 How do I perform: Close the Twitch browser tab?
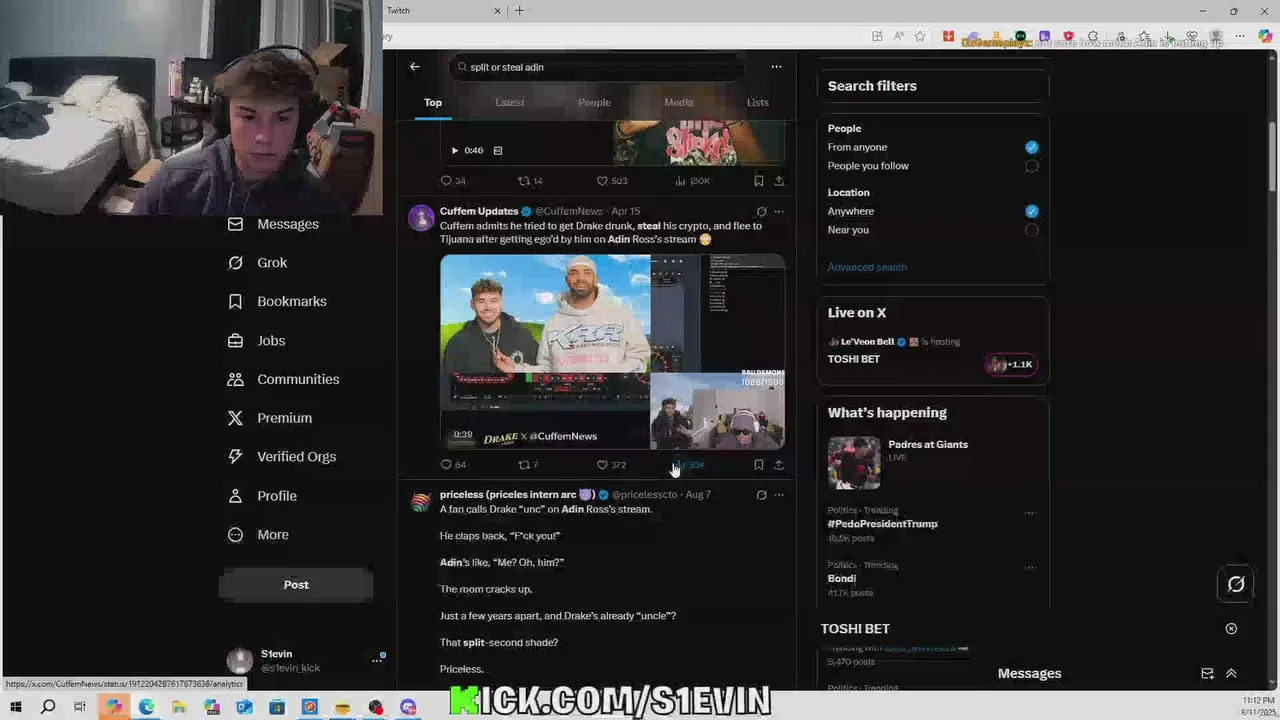point(497,11)
